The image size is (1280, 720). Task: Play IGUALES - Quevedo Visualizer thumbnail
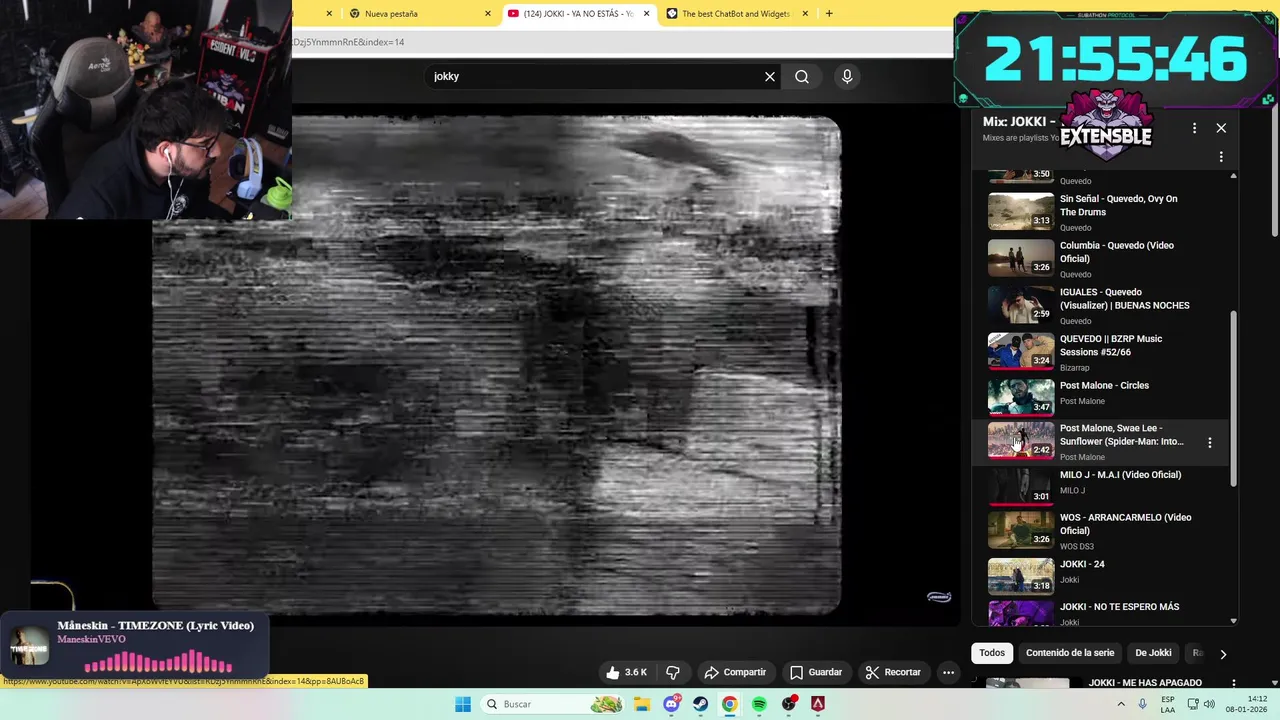click(1021, 305)
